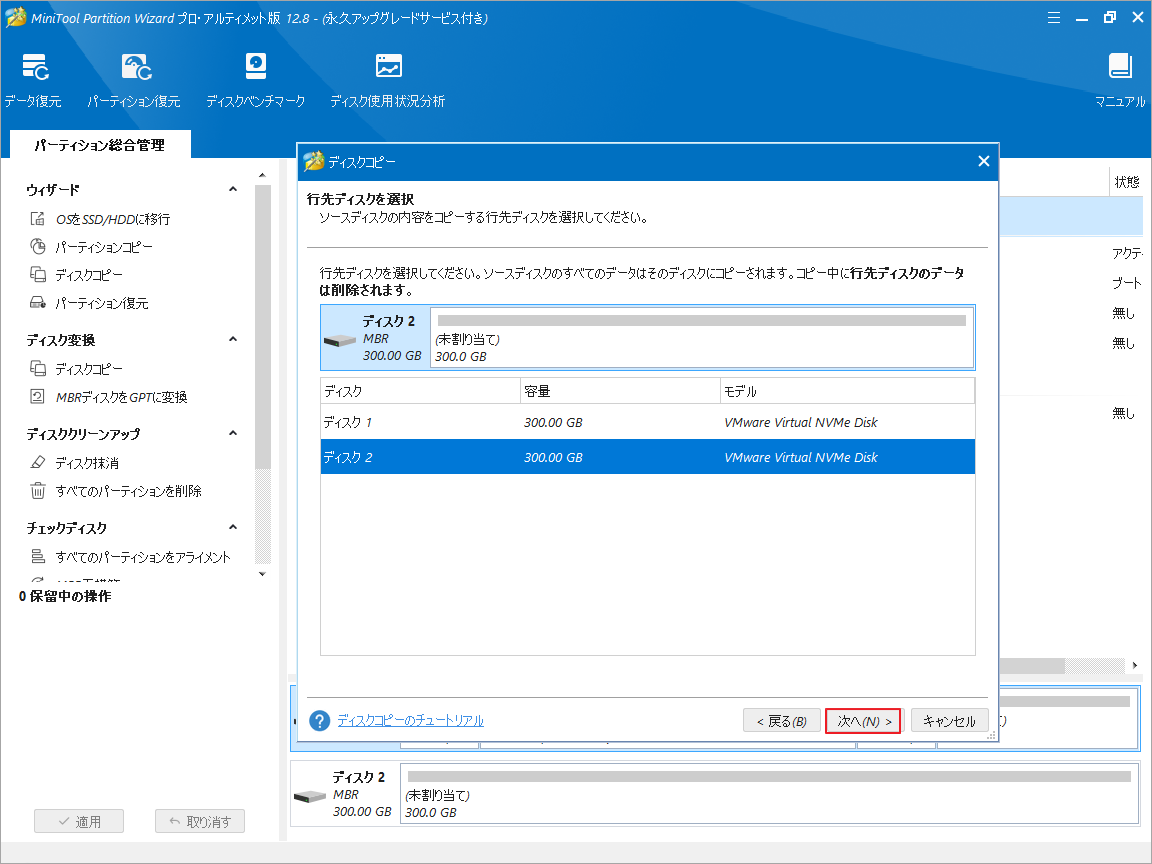This screenshot has height=864, width=1152.
Task: Choose すべてのパーティションを削除
Action: pos(129,491)
